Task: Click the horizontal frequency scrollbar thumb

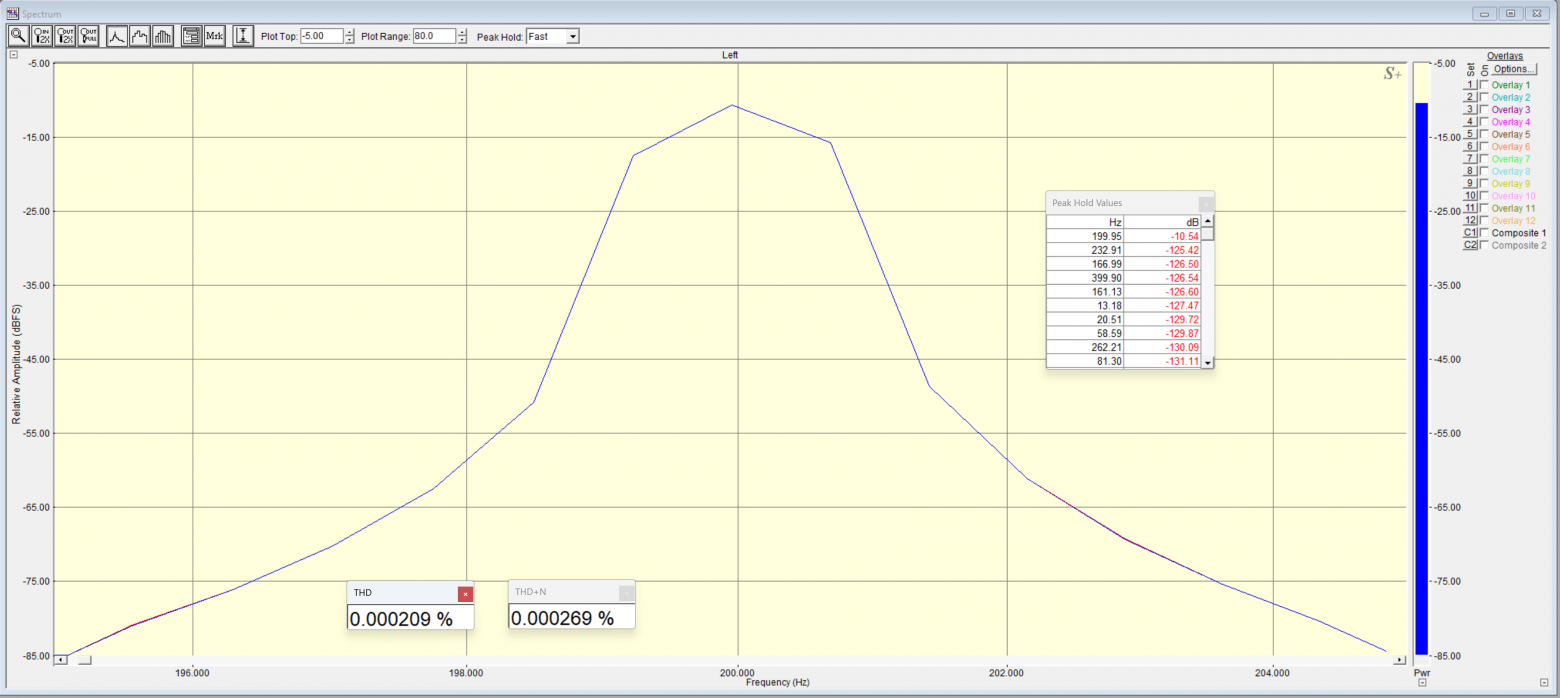Action: 84,660
